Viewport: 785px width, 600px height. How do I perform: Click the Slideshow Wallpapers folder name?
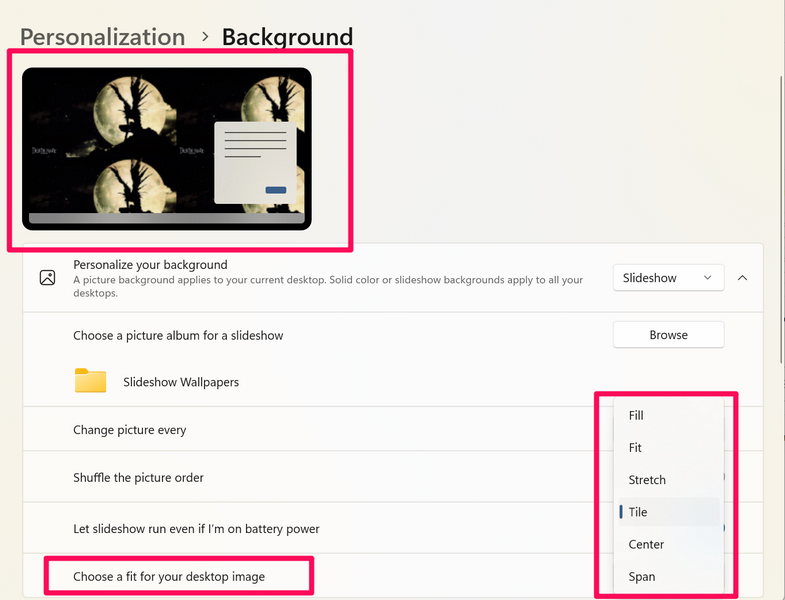coord(181,382)
